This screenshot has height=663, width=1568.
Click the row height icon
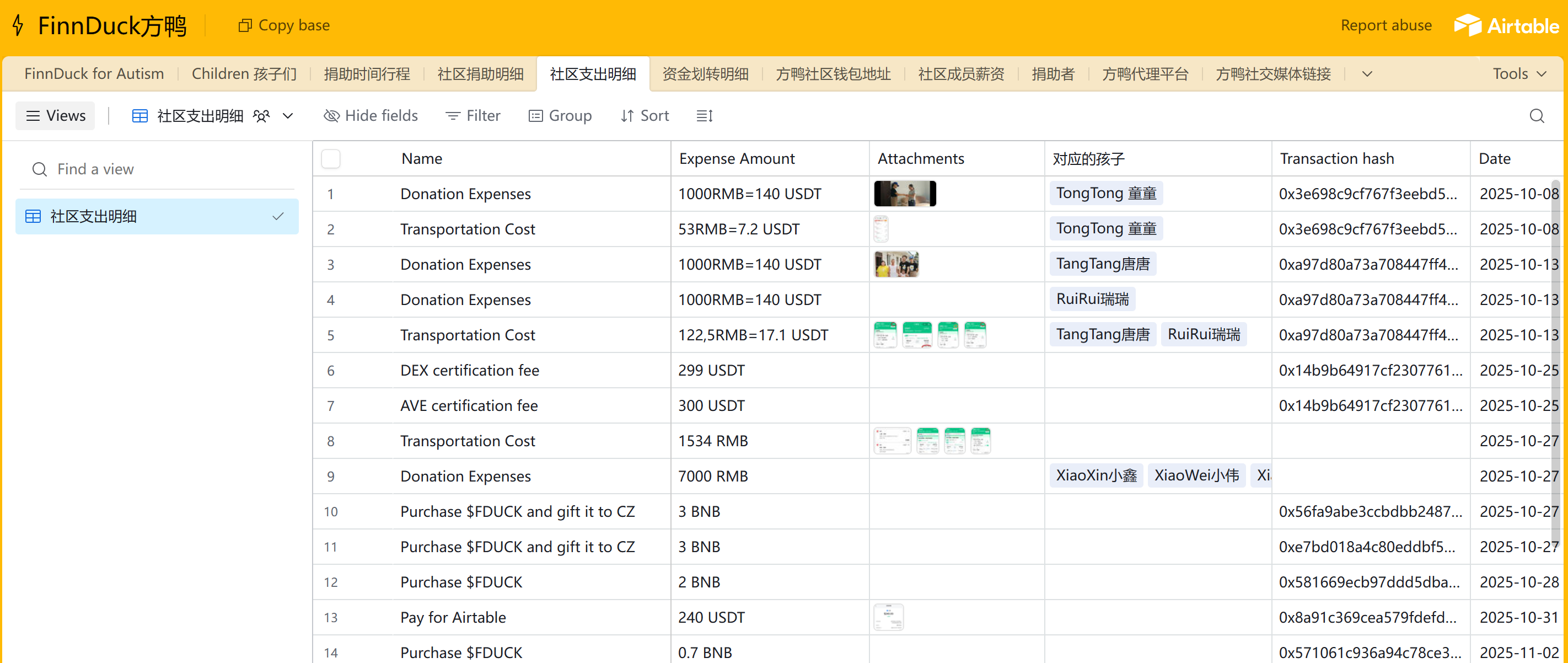[704, 116]
